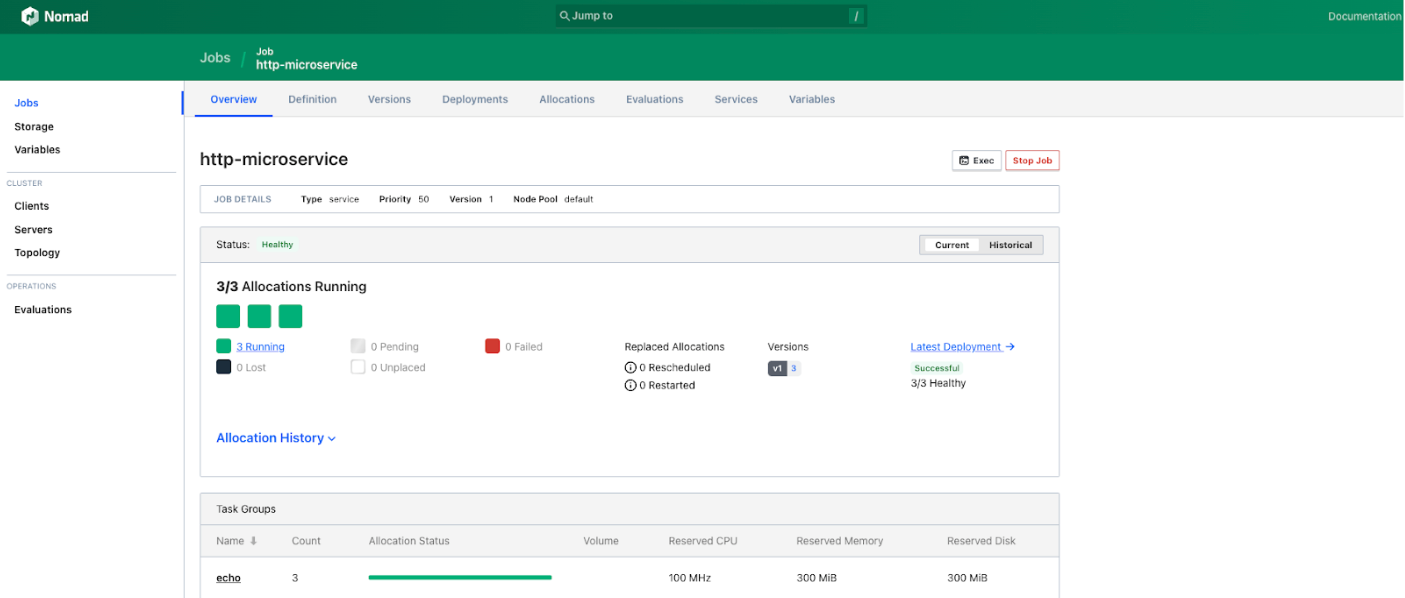The height and width of the screenshot is (598, 1405).
Task: Select the first green running allocation square
Action: tap(227, 315)
